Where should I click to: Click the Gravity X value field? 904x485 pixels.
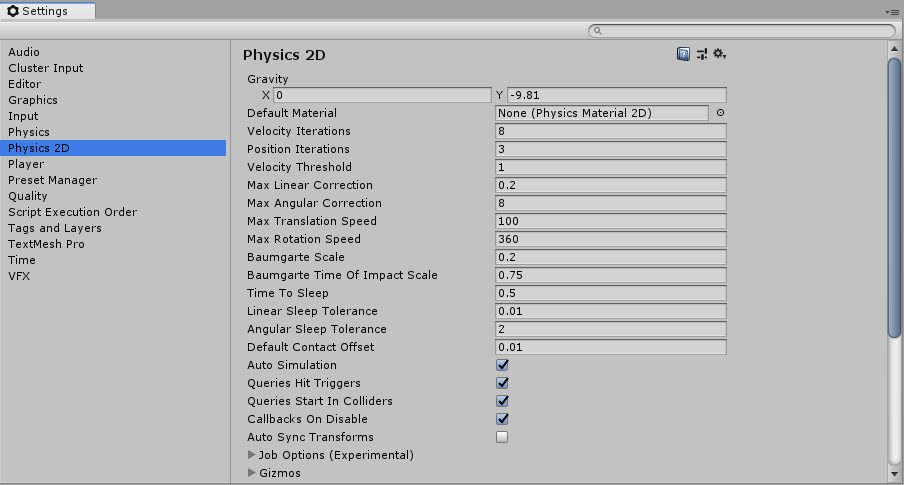pyautogui.click(x=382, y=95)
